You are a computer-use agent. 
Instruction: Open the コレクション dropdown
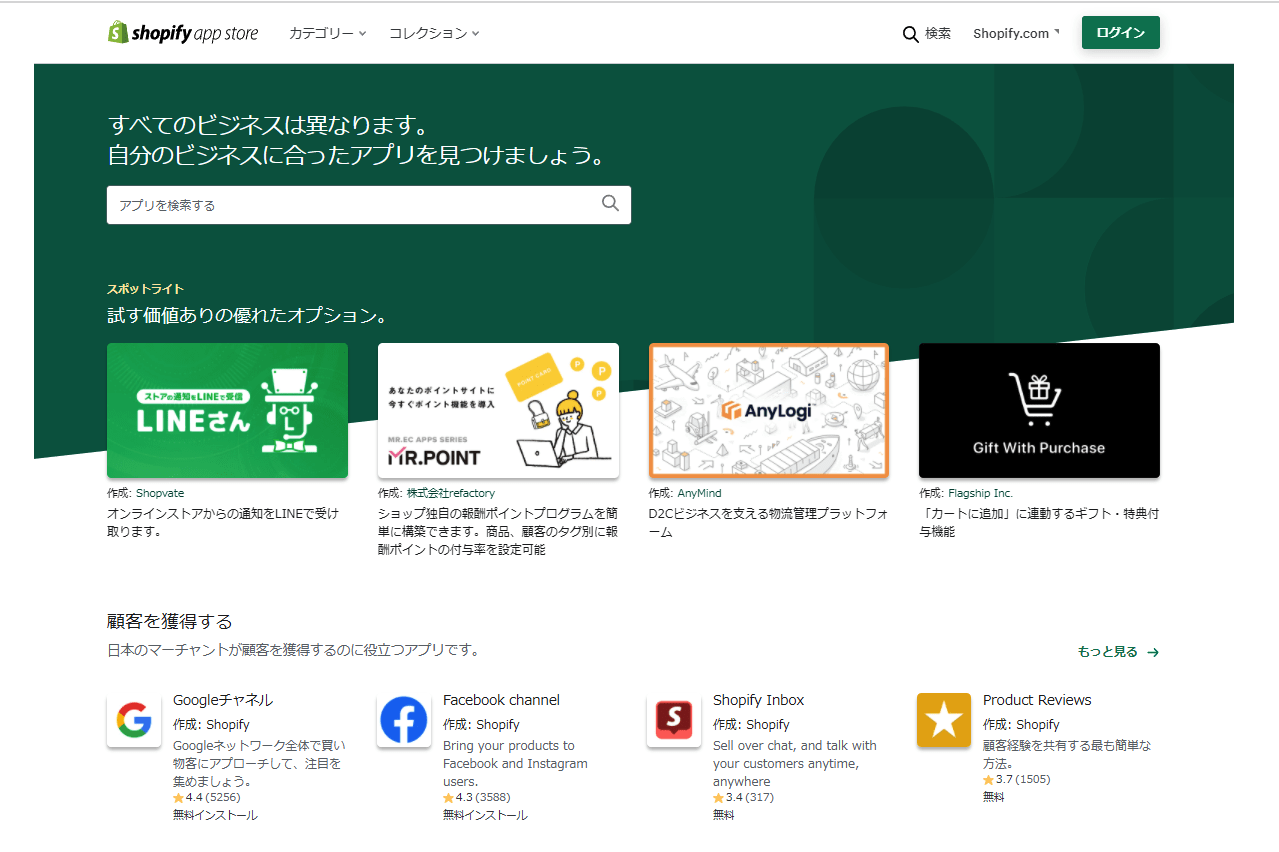[x=434, y=32]
